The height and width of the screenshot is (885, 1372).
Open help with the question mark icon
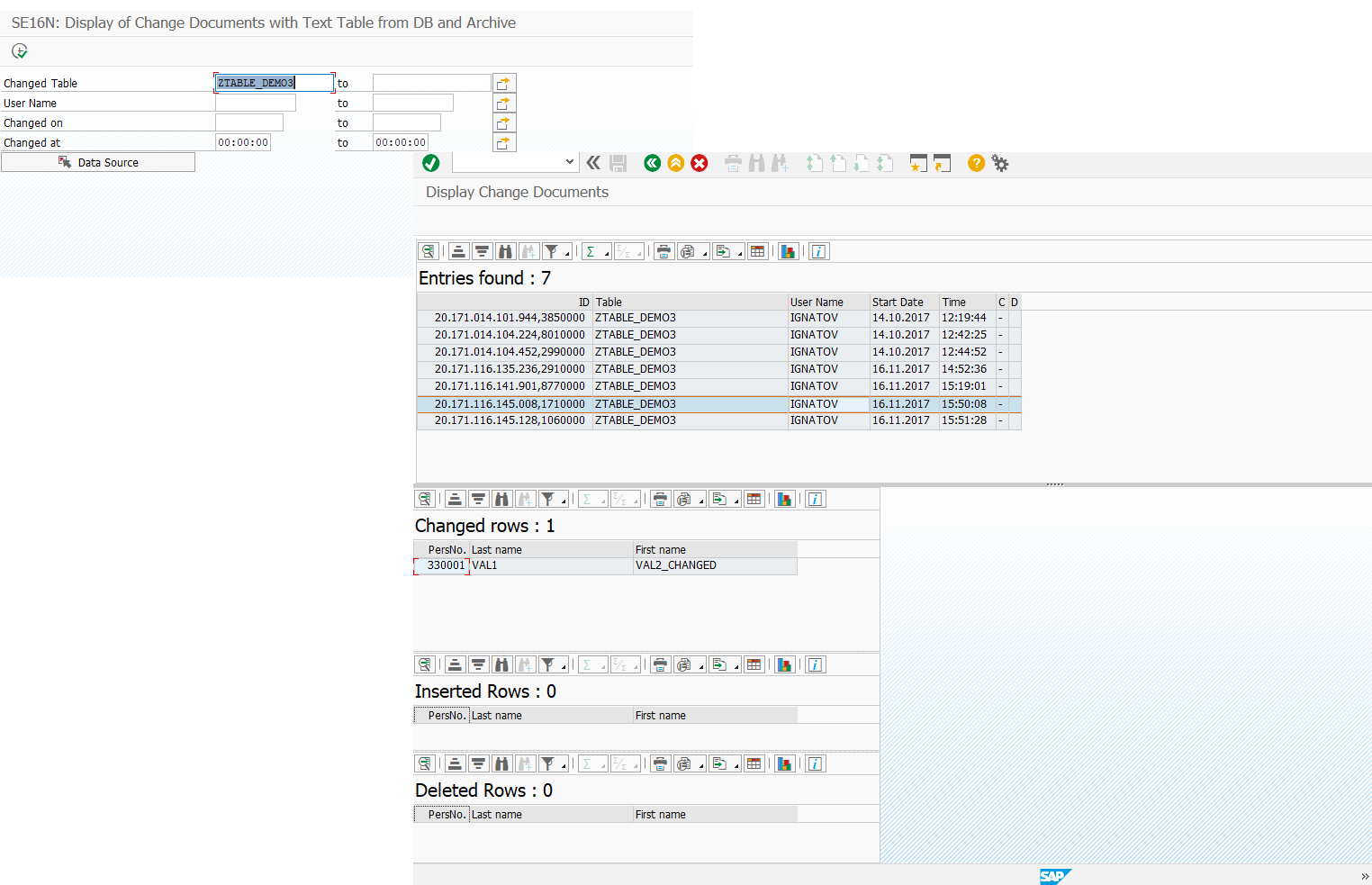[976, 163]
